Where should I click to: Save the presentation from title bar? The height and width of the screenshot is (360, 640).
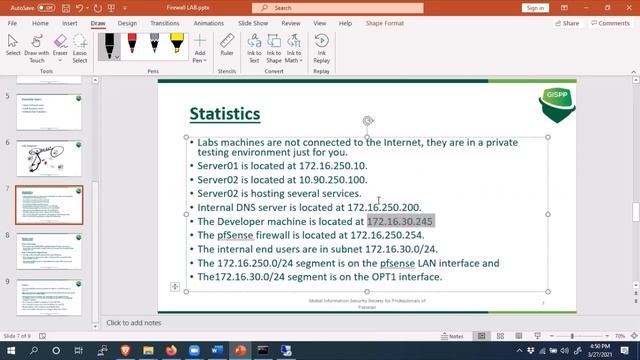point(66,8)
